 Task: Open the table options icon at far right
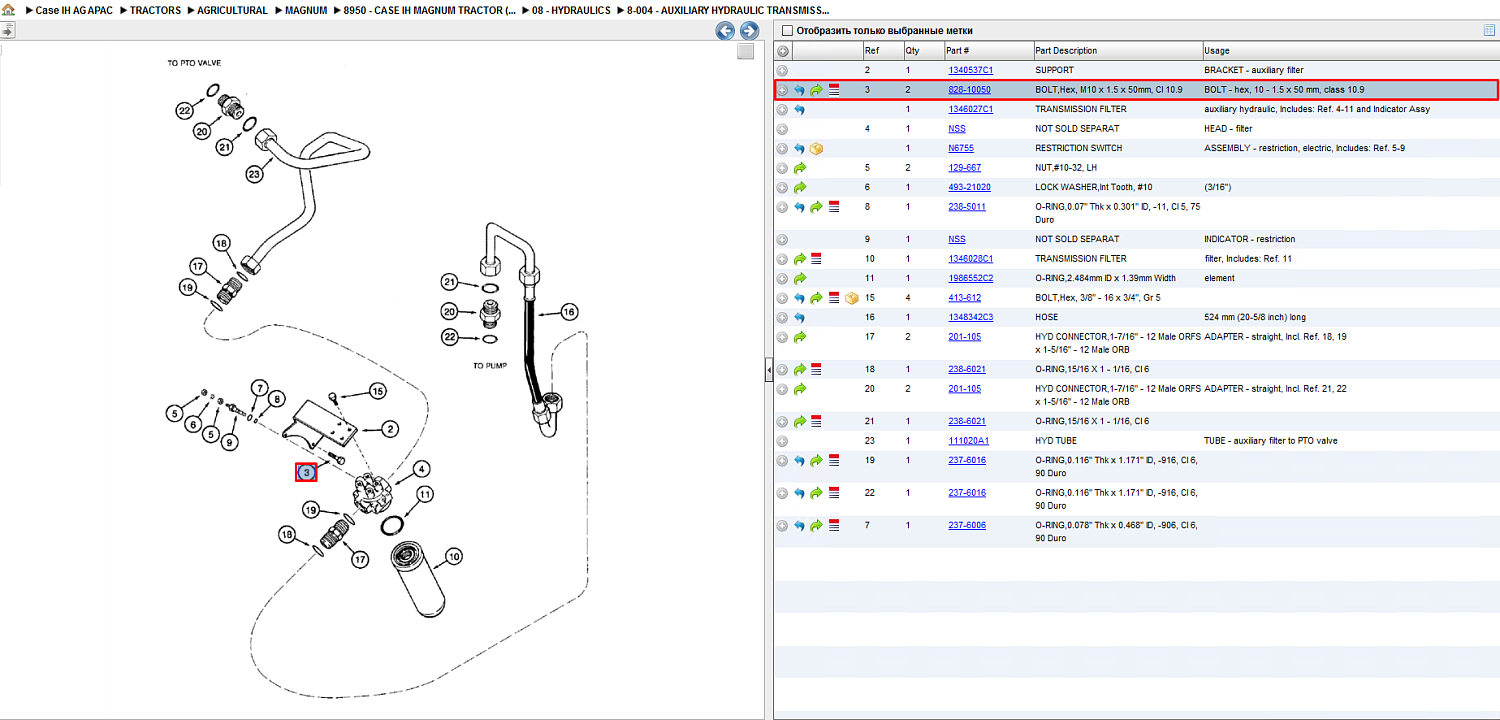tap(1488, 31)
